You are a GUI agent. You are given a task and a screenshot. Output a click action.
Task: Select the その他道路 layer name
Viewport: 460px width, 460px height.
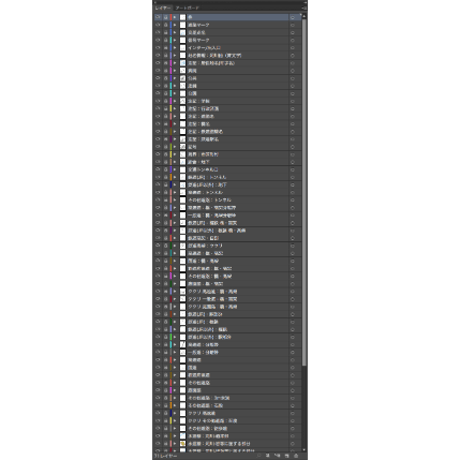click(x=199, y=383)
